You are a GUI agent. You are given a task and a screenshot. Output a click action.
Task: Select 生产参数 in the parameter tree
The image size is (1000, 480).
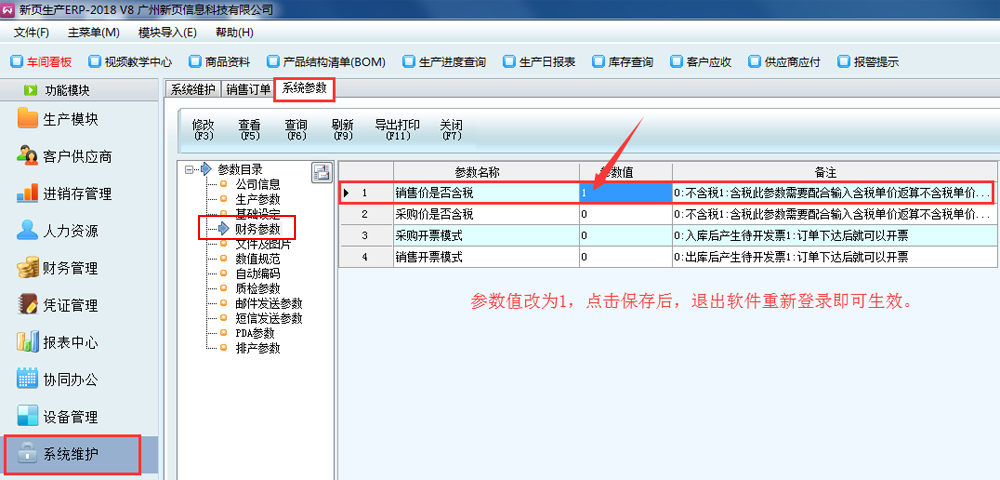(x=257, y=199)
